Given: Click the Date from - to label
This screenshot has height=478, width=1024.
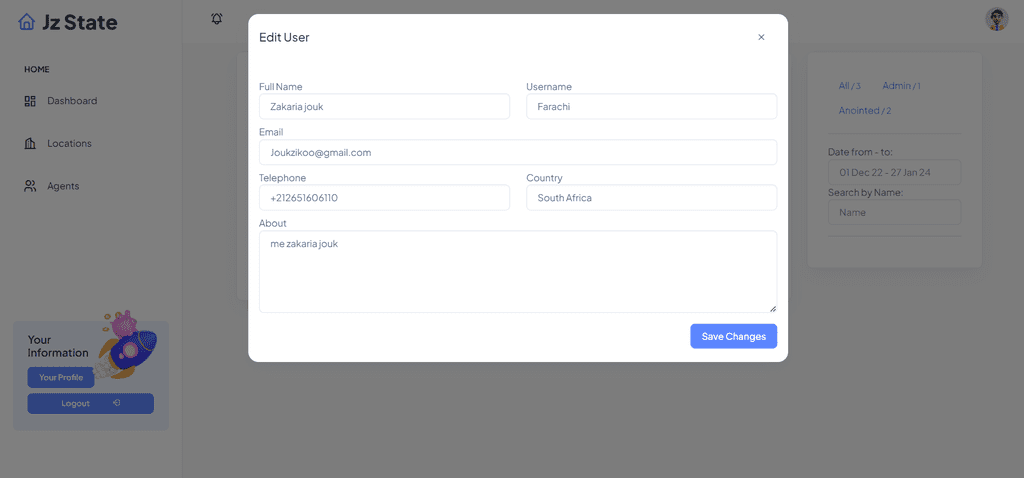Looking at the screenshot, I should [860, 152].
